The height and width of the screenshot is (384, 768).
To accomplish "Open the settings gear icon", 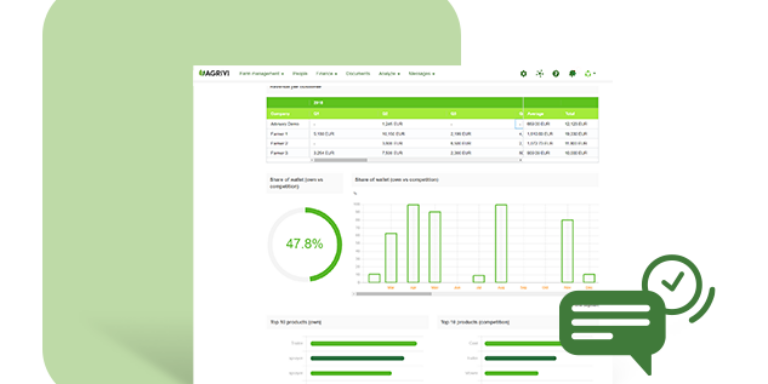I will click(523, 73).
